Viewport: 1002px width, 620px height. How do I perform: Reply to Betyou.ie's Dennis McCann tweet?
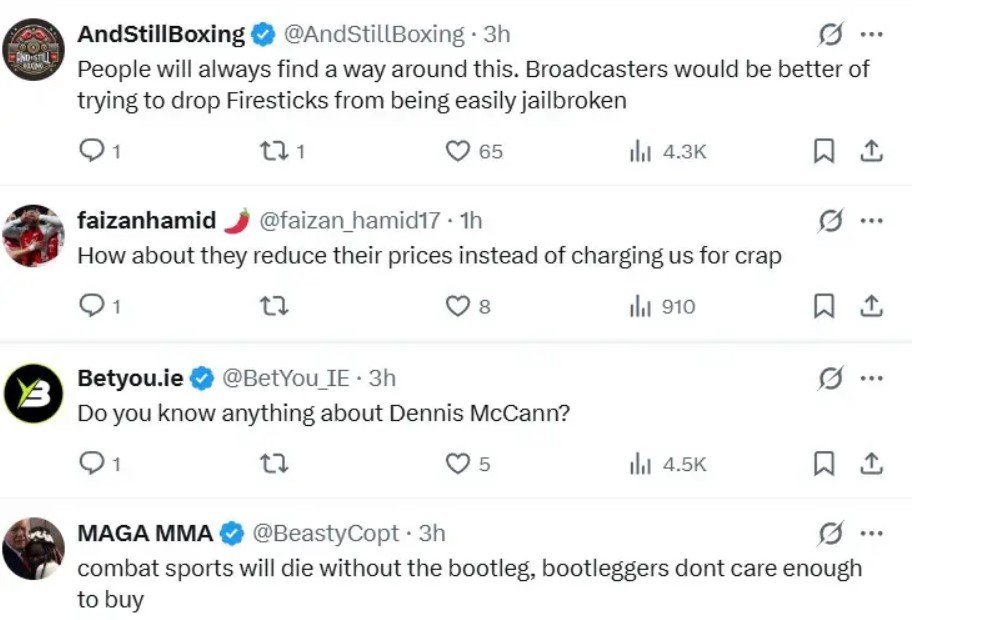pos(91,464)
